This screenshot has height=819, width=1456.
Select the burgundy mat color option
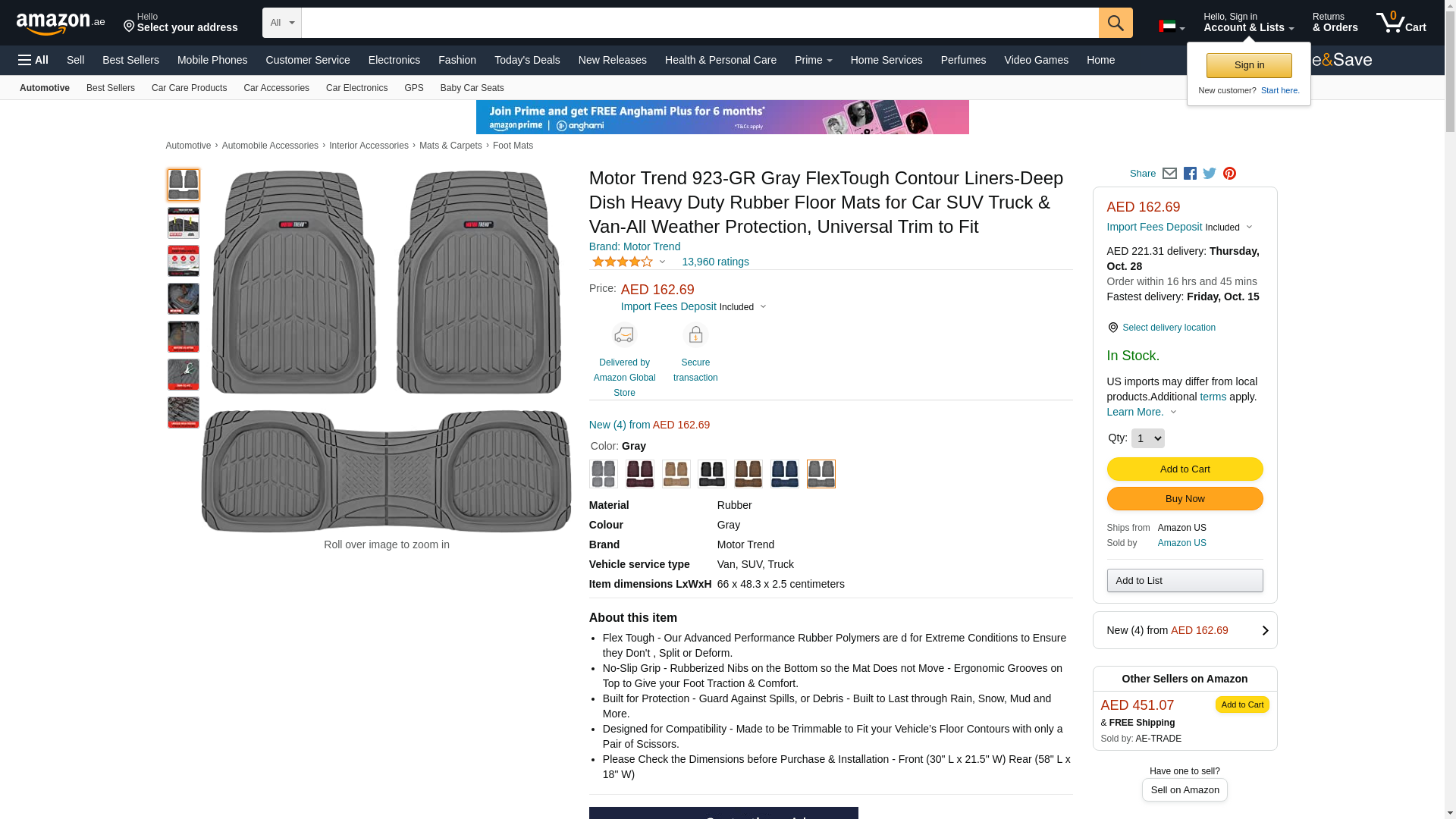639,474
